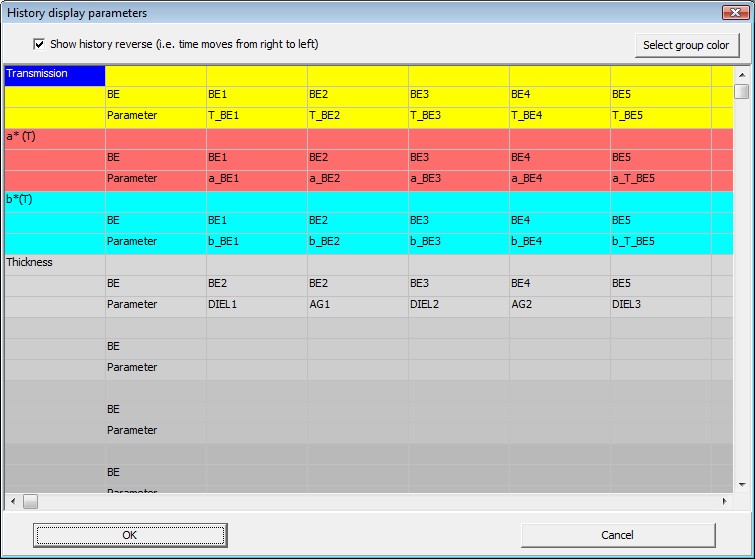Click the a_BE2 parameter cell

(357, 179)
